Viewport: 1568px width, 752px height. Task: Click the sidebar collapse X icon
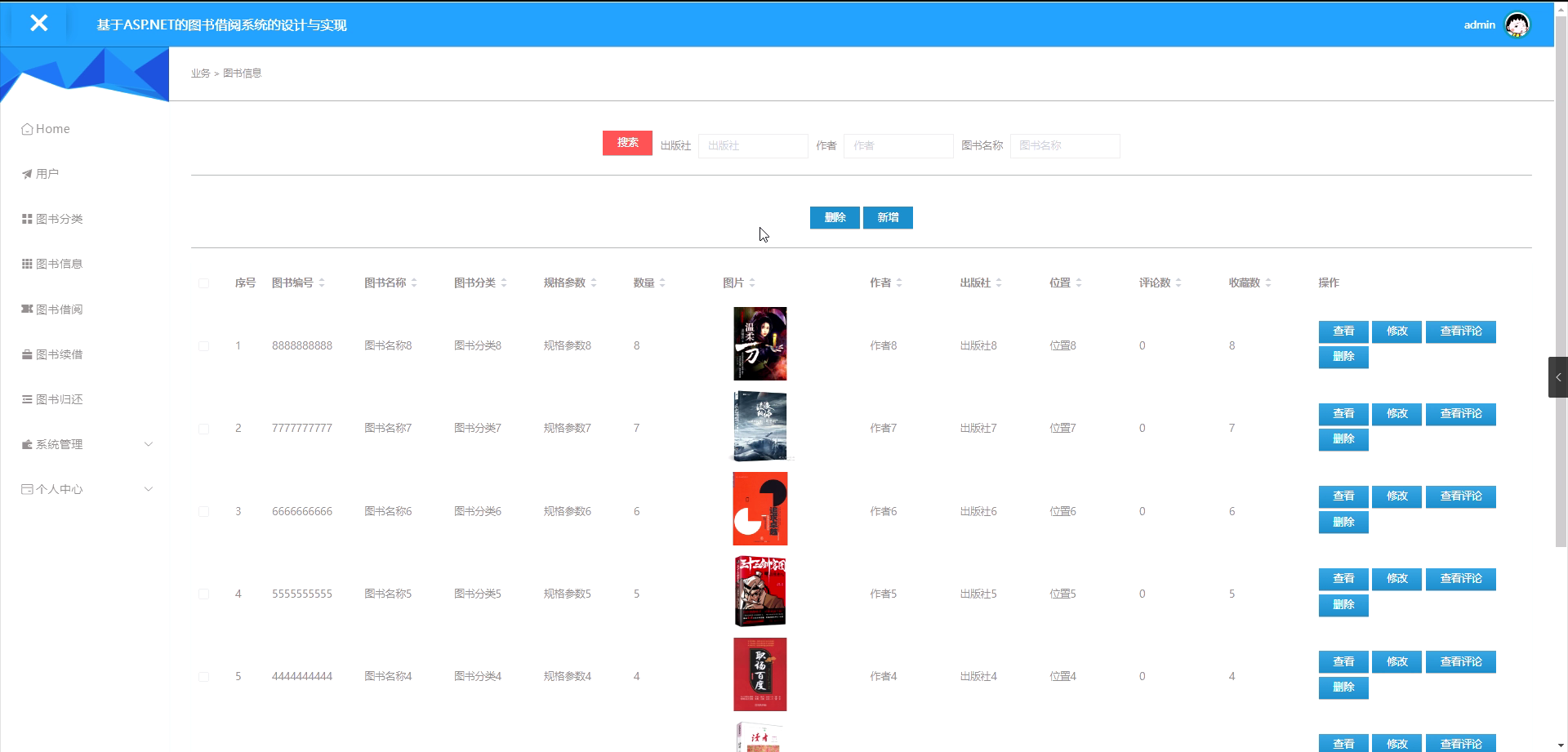(x=38, y=23)
